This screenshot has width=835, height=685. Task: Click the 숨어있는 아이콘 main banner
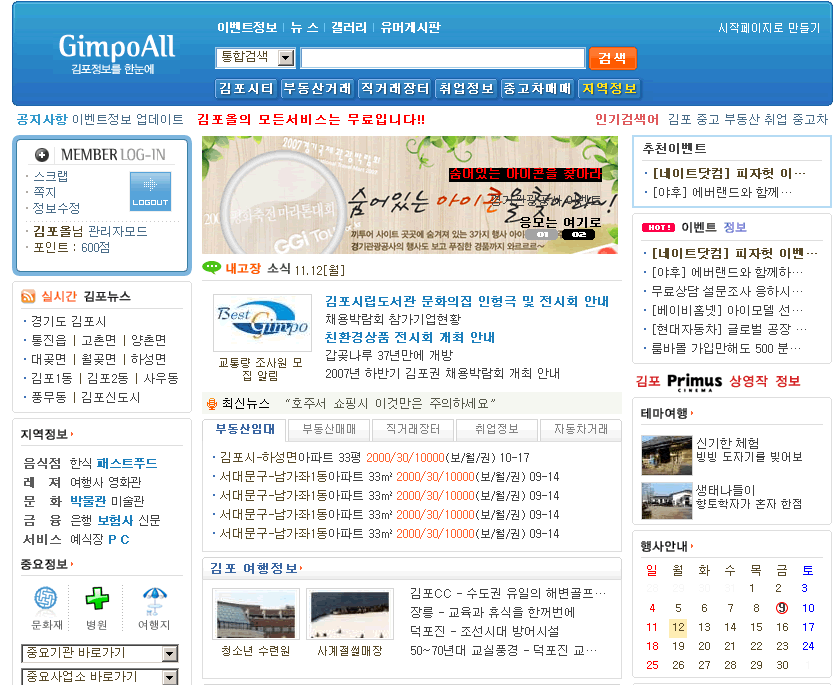410,195
